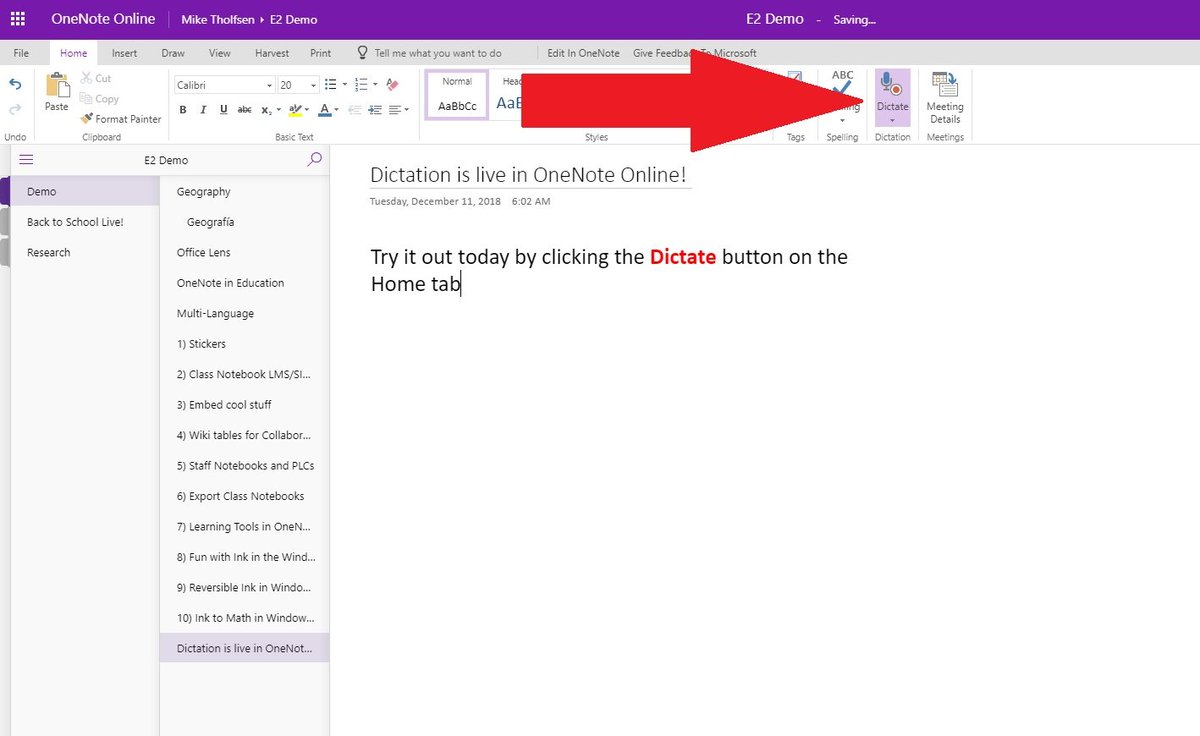Switch to the Draw tab
The image size is (1200, 736).
click(173, 53)
